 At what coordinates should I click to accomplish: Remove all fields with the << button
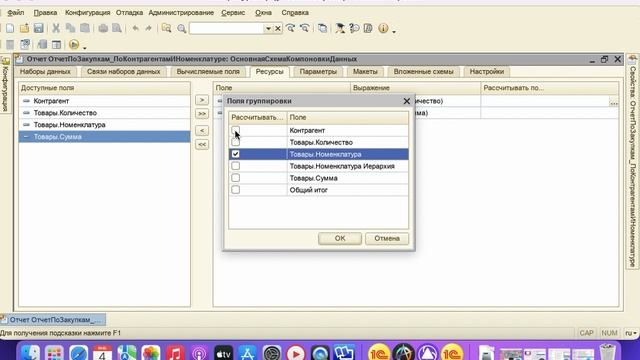pyautogui.click(x=202, y=144)
